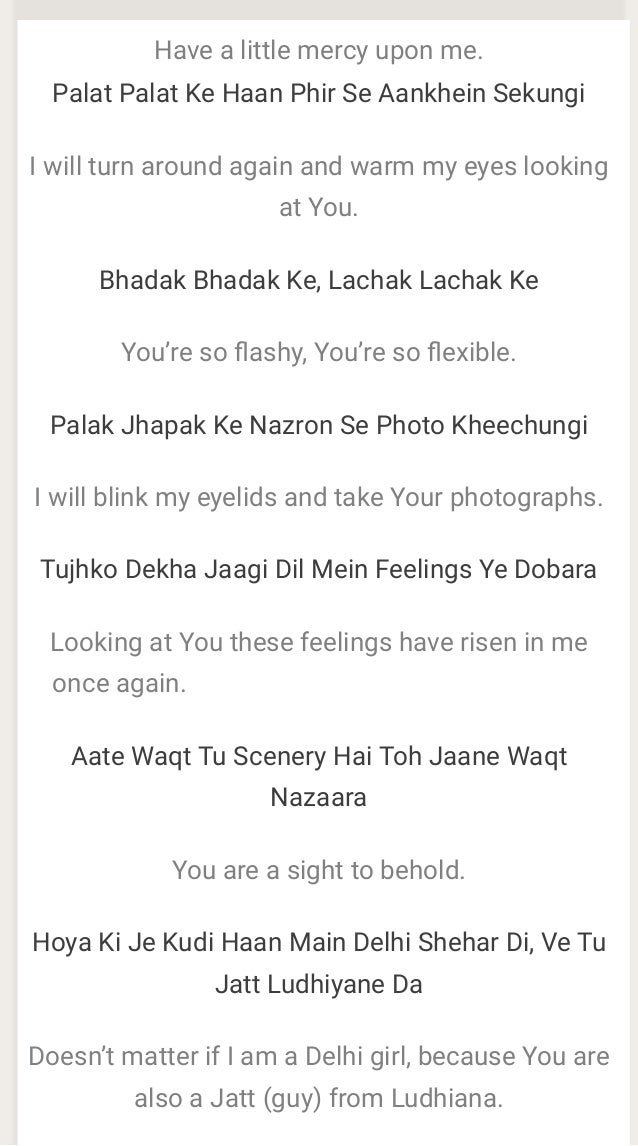Screen dimensions: 638x1146
Task: Click 'also a Jatt (guy) from Ludhiana.'
Action: pos(319,1098)
